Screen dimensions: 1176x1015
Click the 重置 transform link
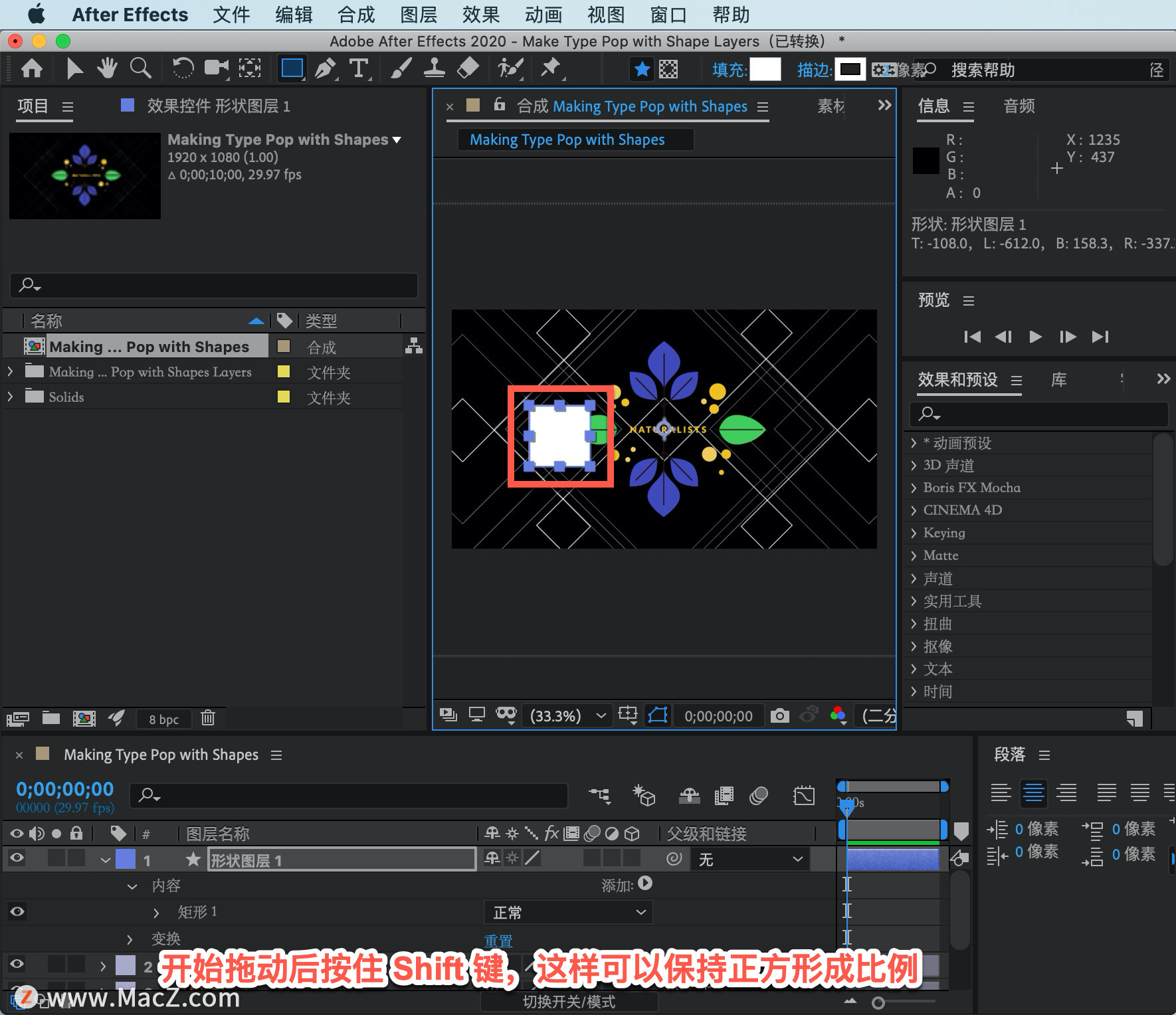click(498, 941)
